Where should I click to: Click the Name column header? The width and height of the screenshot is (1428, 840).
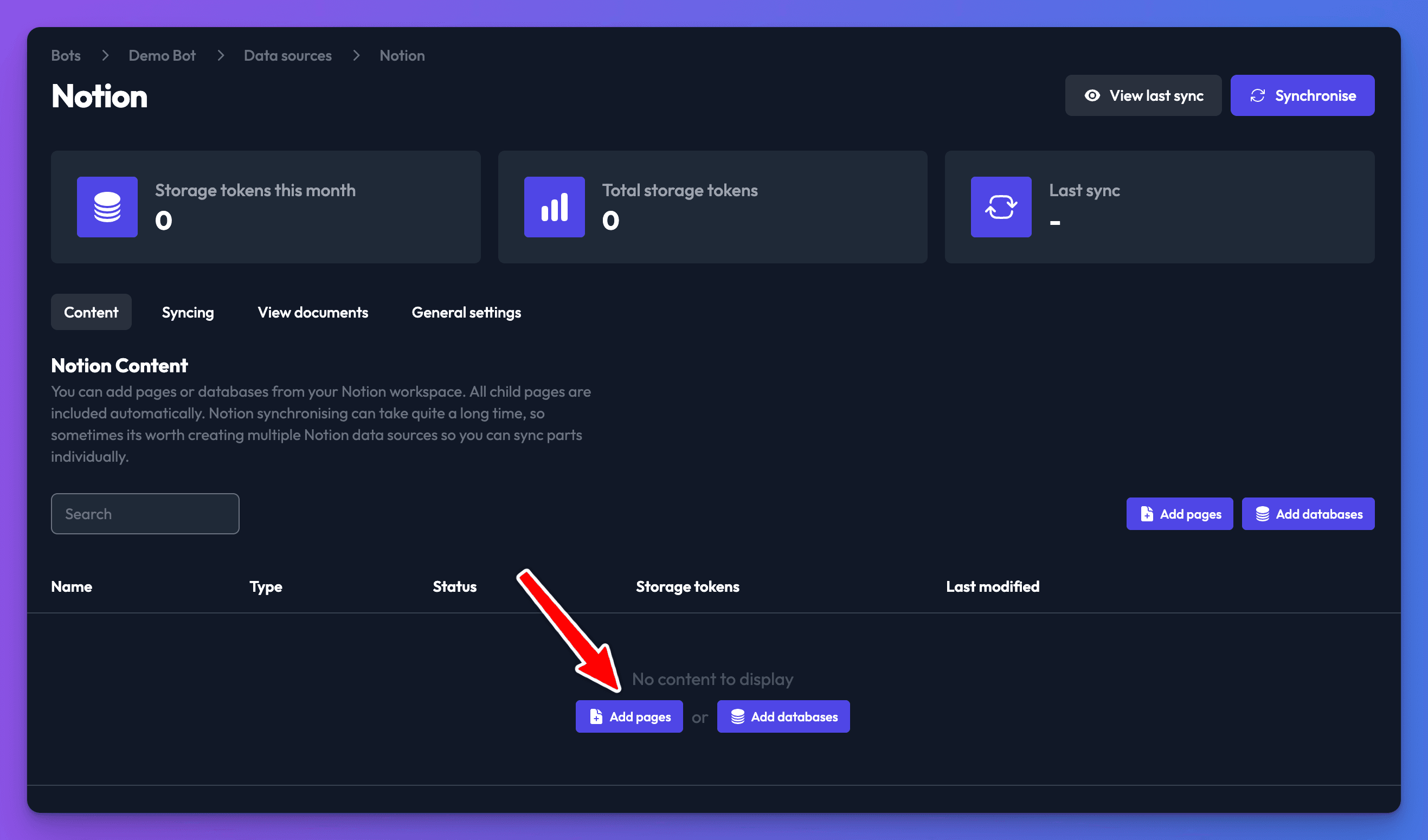coord(72,586)
